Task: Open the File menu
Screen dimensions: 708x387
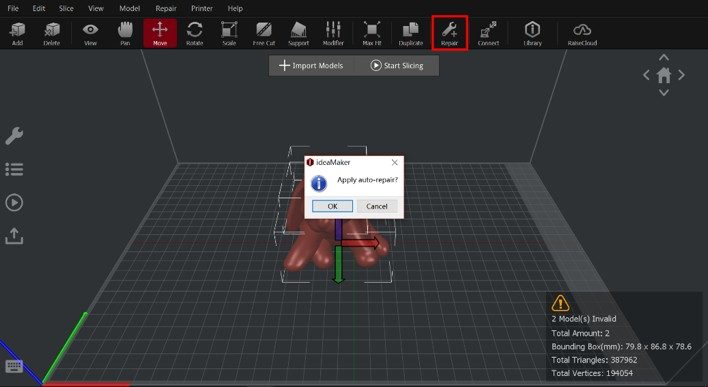Action: [13, 8]
